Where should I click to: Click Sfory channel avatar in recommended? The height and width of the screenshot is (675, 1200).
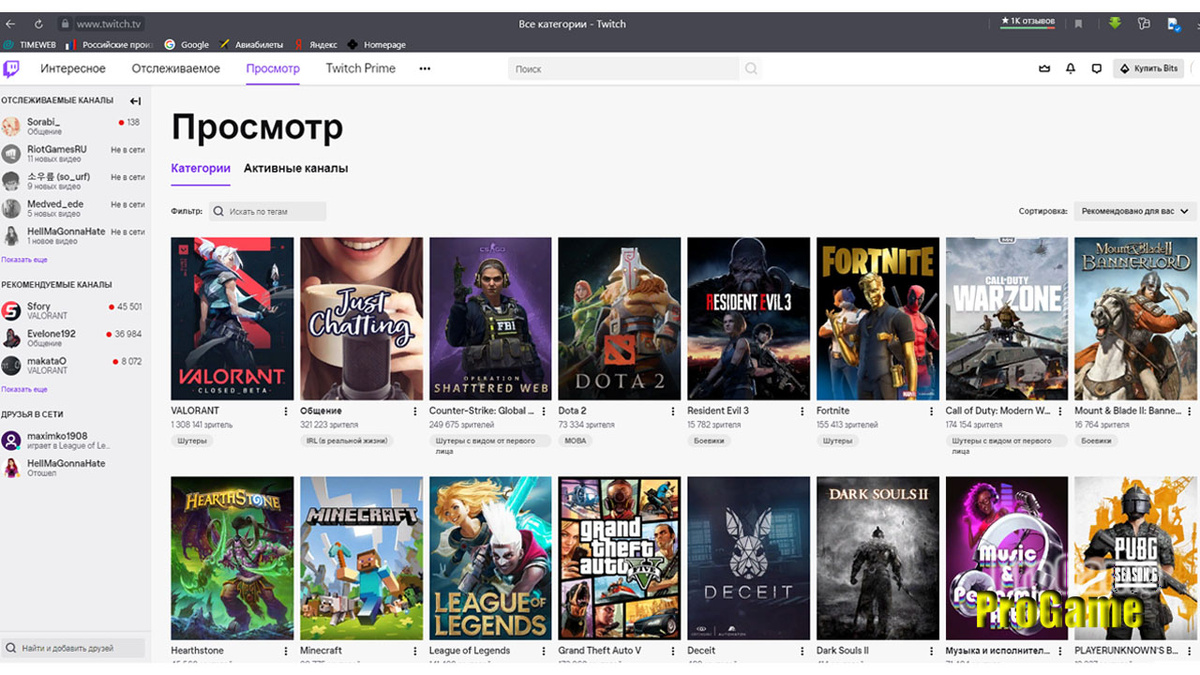coord(11,311)
